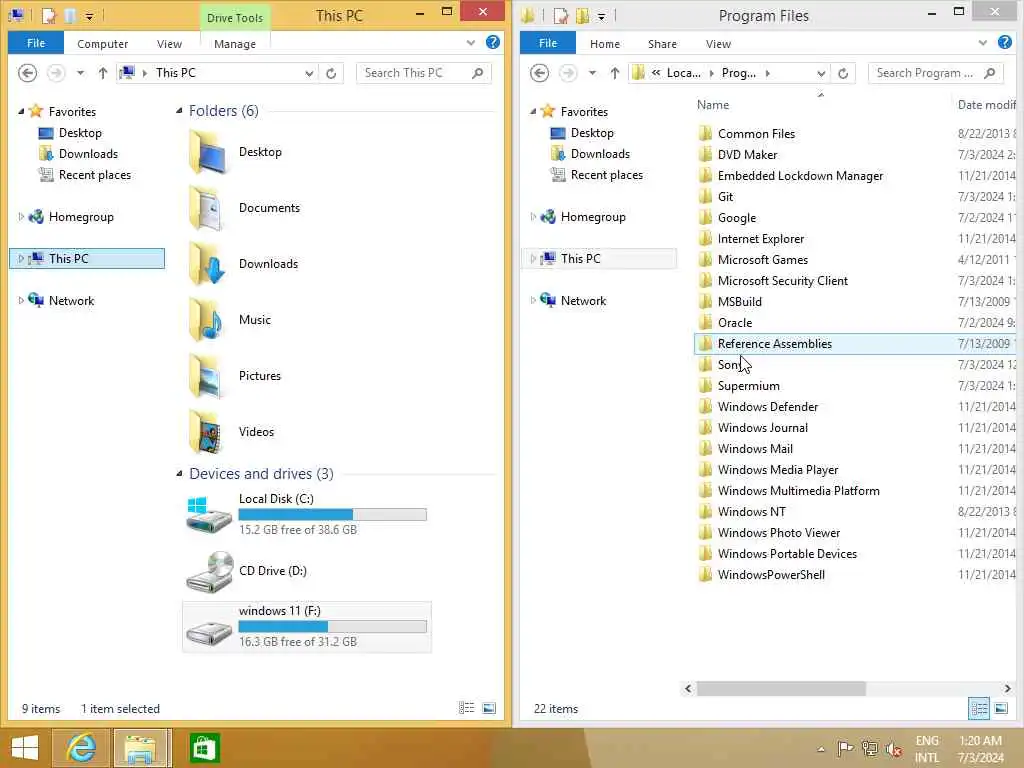The image size is (1024, 768).
Task: Click horizontal scrollbar in Program Files list
Action: pos(781,688)
